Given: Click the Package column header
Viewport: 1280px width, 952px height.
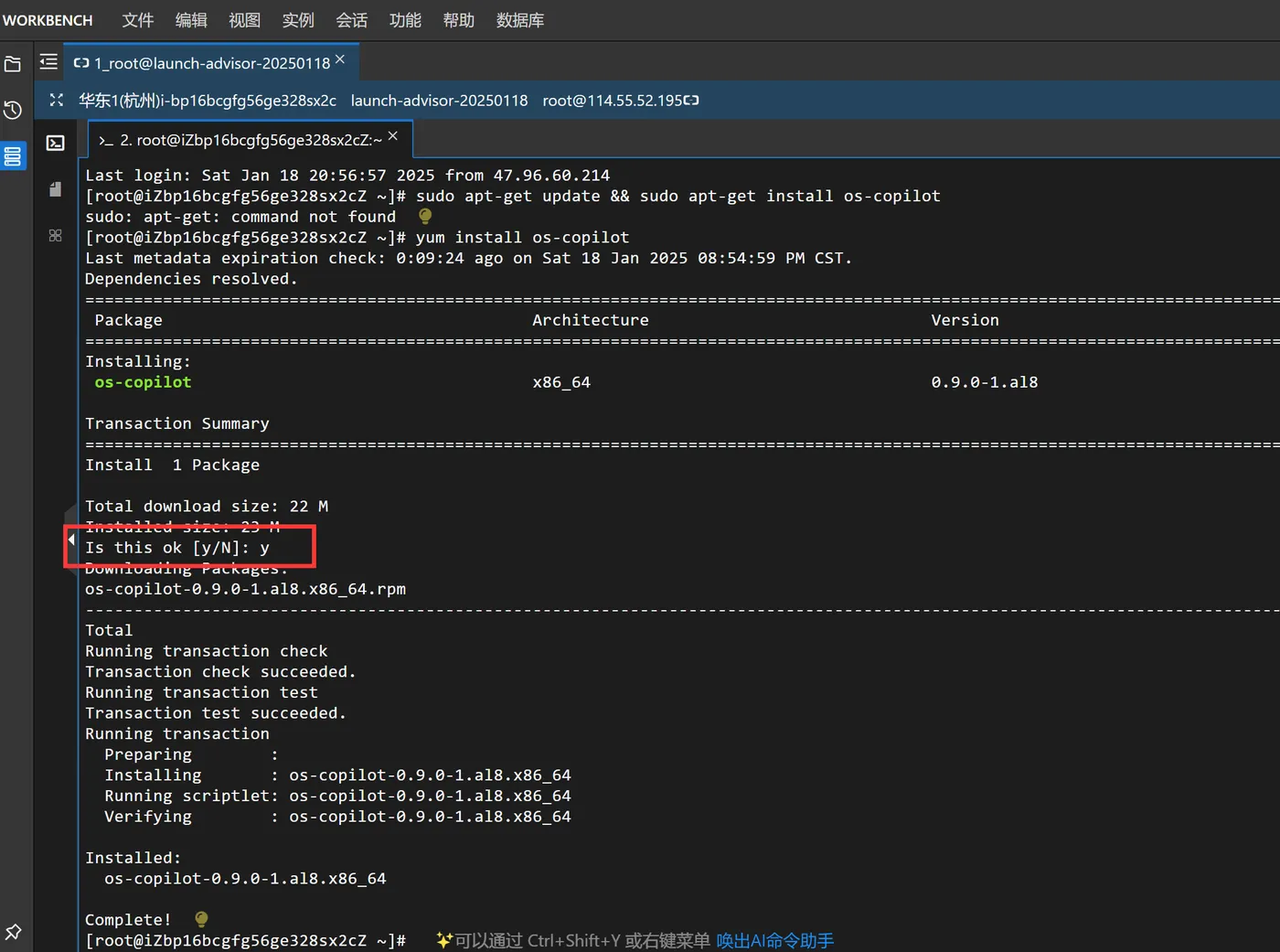Looking at the screenshot, I should (x=128, y=320).
